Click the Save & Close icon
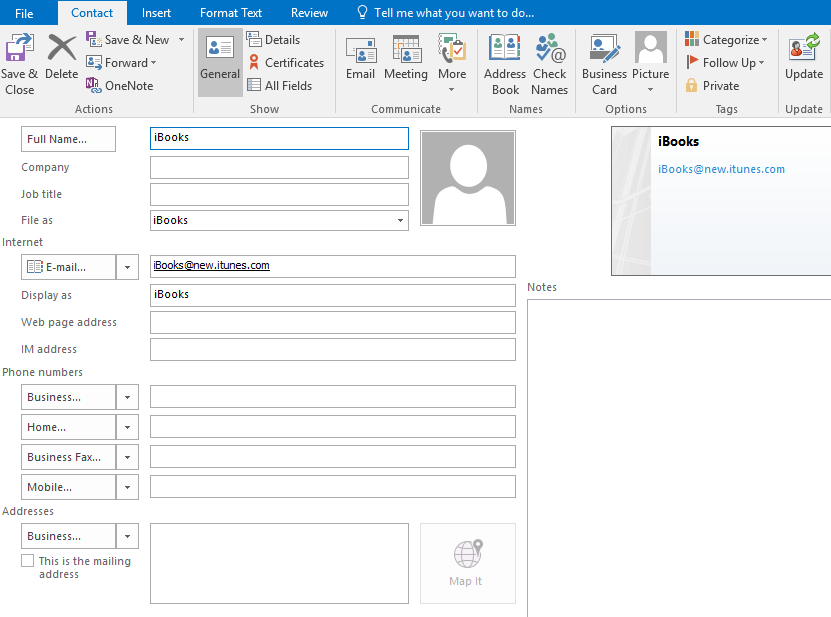This screenshot has width=831, height=617. coord(20,47)
